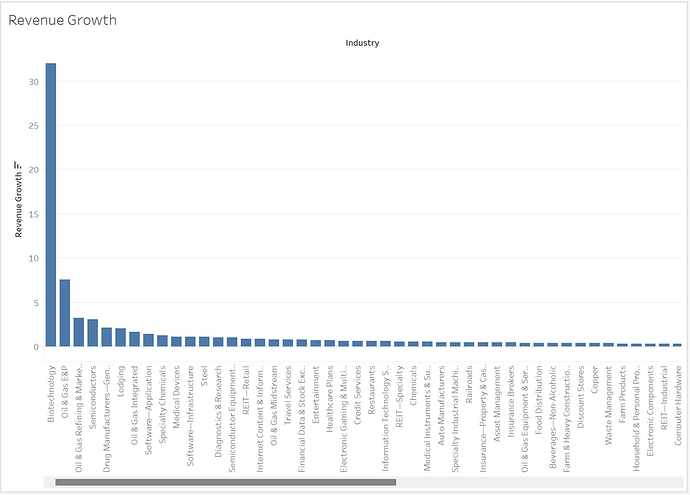Click the Waste Management label
This screenshot has width=690, height=495.
pyautogui.click(x=610, y=396)
